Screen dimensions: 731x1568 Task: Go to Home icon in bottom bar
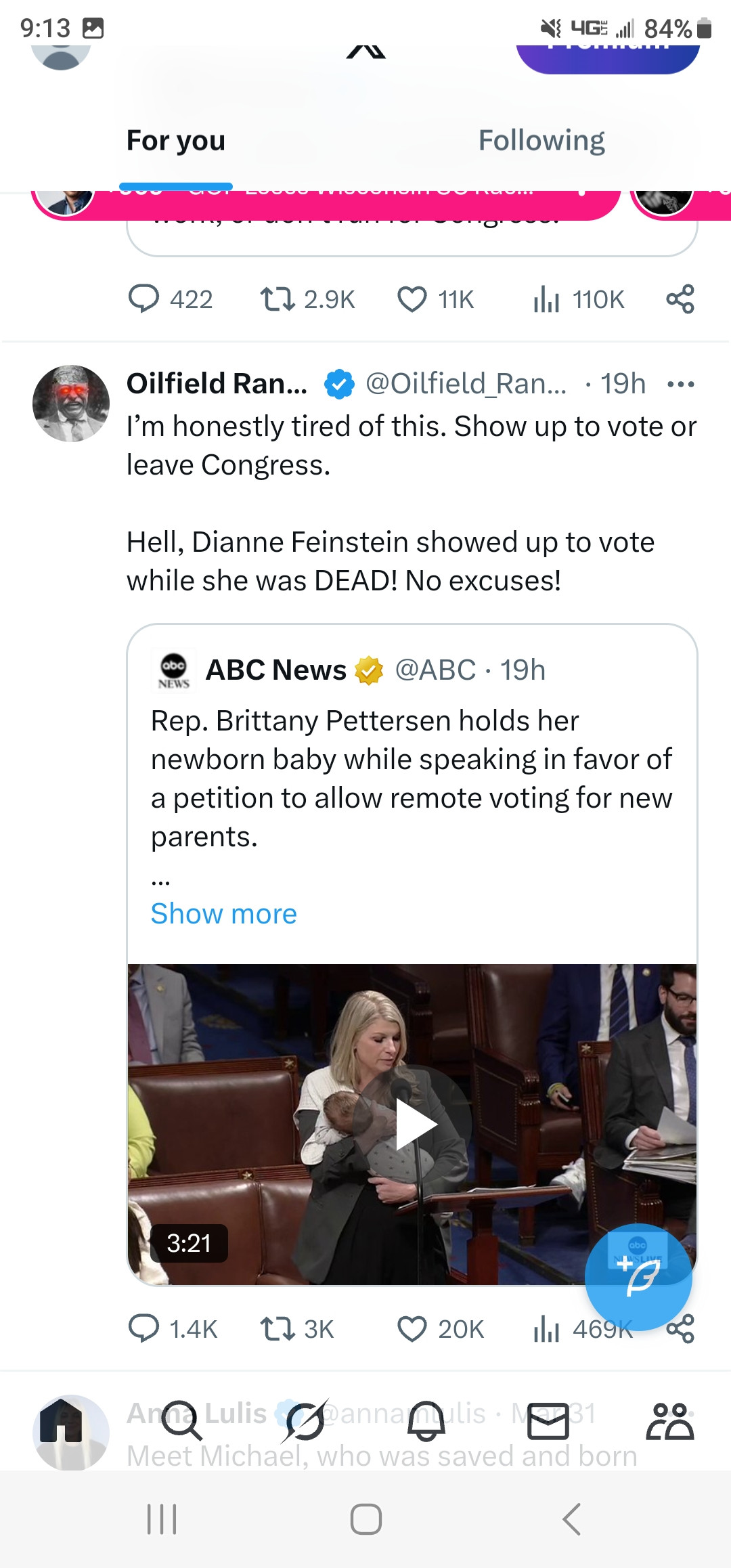61,1420
